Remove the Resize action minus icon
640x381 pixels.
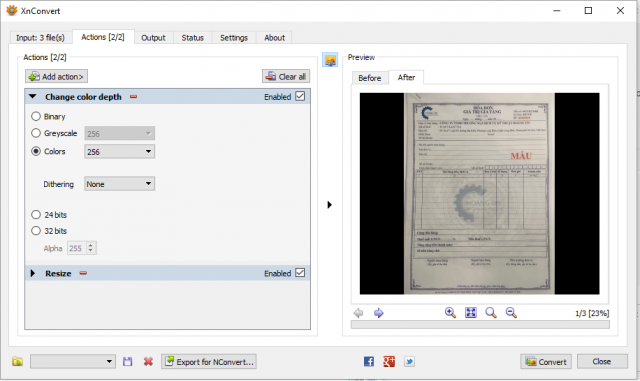(83, 273)
